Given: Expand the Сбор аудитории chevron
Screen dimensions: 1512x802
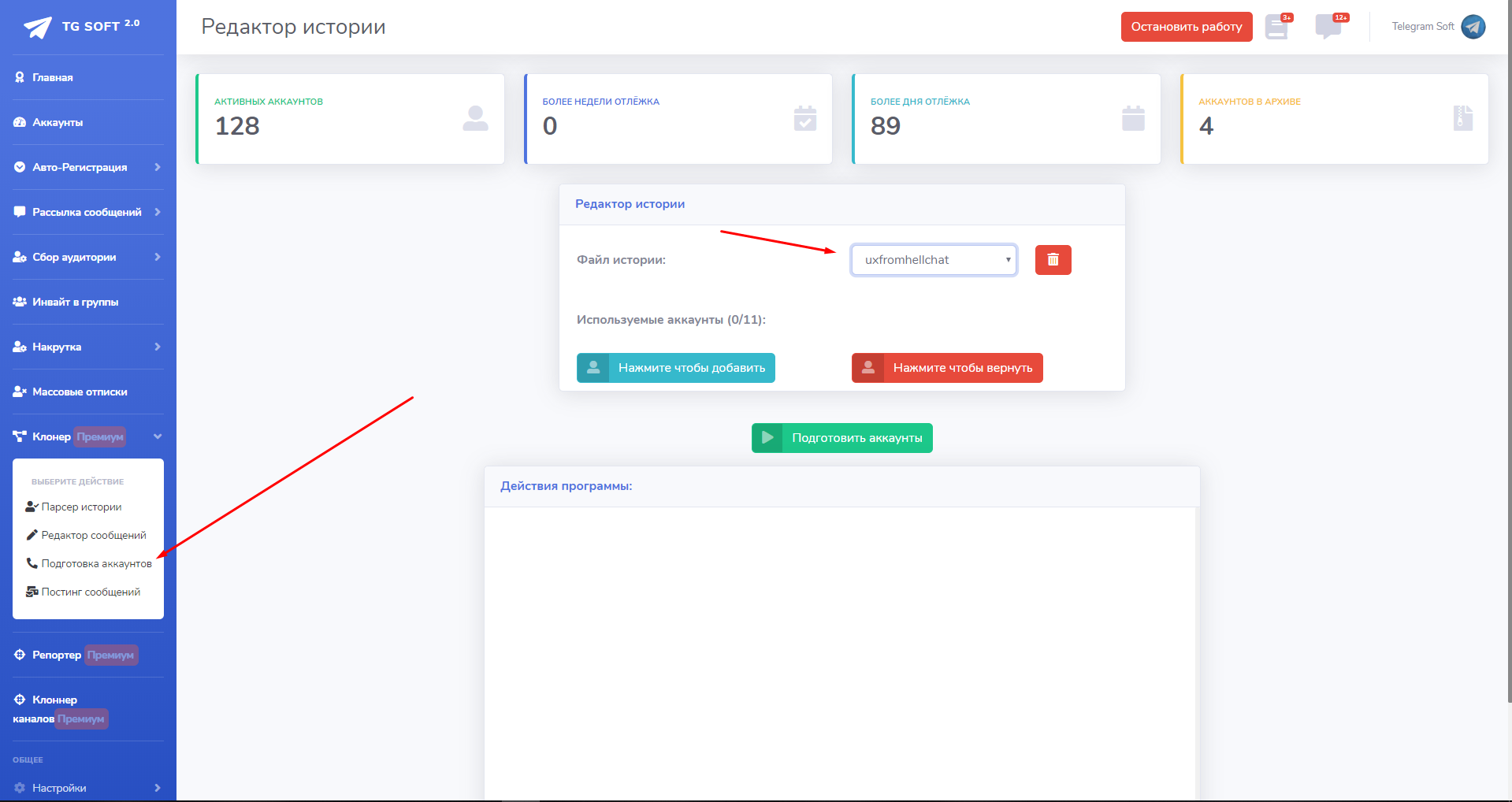Looking at the screenshot, I should coord(158,257).
